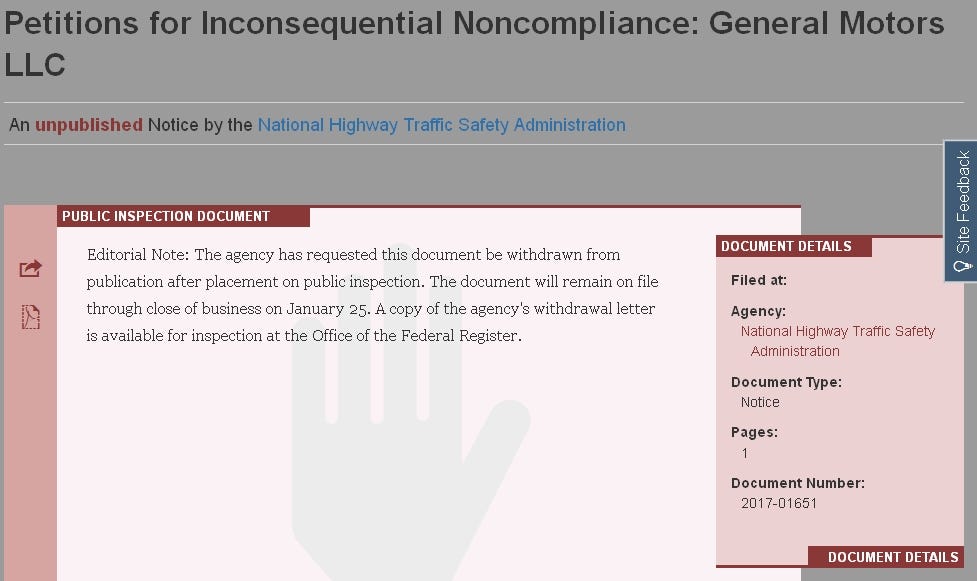Click the 'Filed at:' field label
This screenshot has width=977, height=581.
point(759,280)
